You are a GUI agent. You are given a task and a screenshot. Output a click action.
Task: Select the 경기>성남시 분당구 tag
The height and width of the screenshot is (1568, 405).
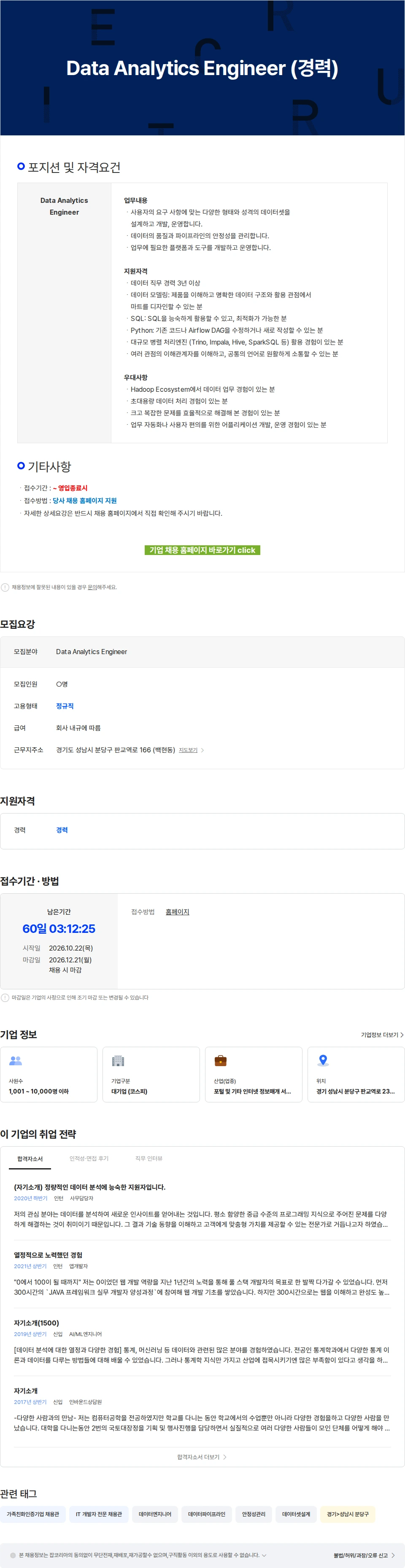tap(348, 1514)
